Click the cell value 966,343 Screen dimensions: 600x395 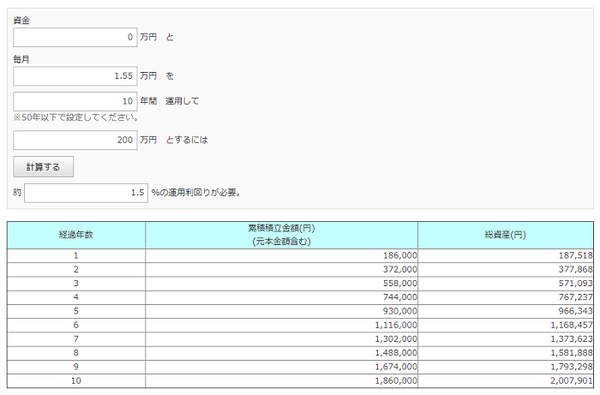576,311
